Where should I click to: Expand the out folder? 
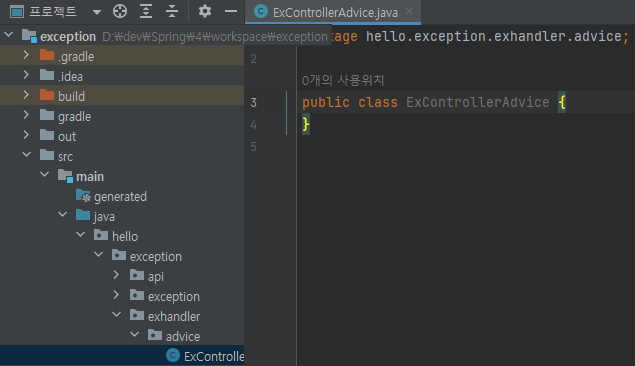tap(26, 134)
